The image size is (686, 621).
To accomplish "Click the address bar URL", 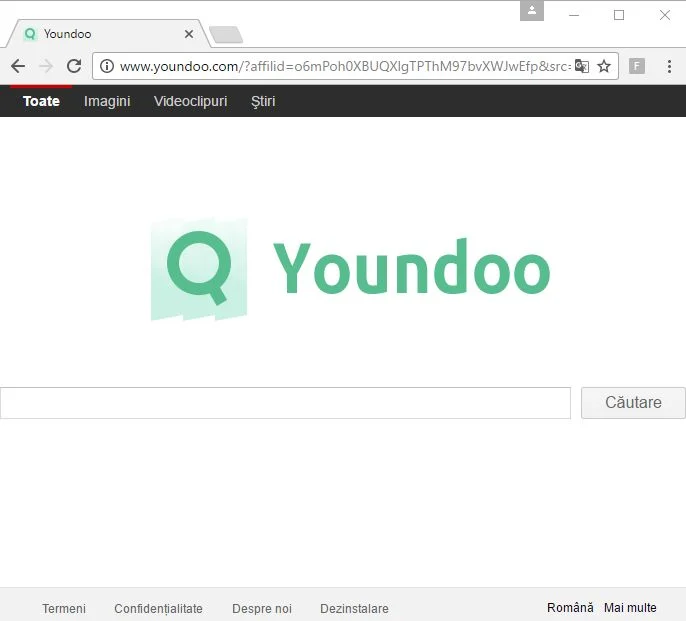I will [345, 66].
